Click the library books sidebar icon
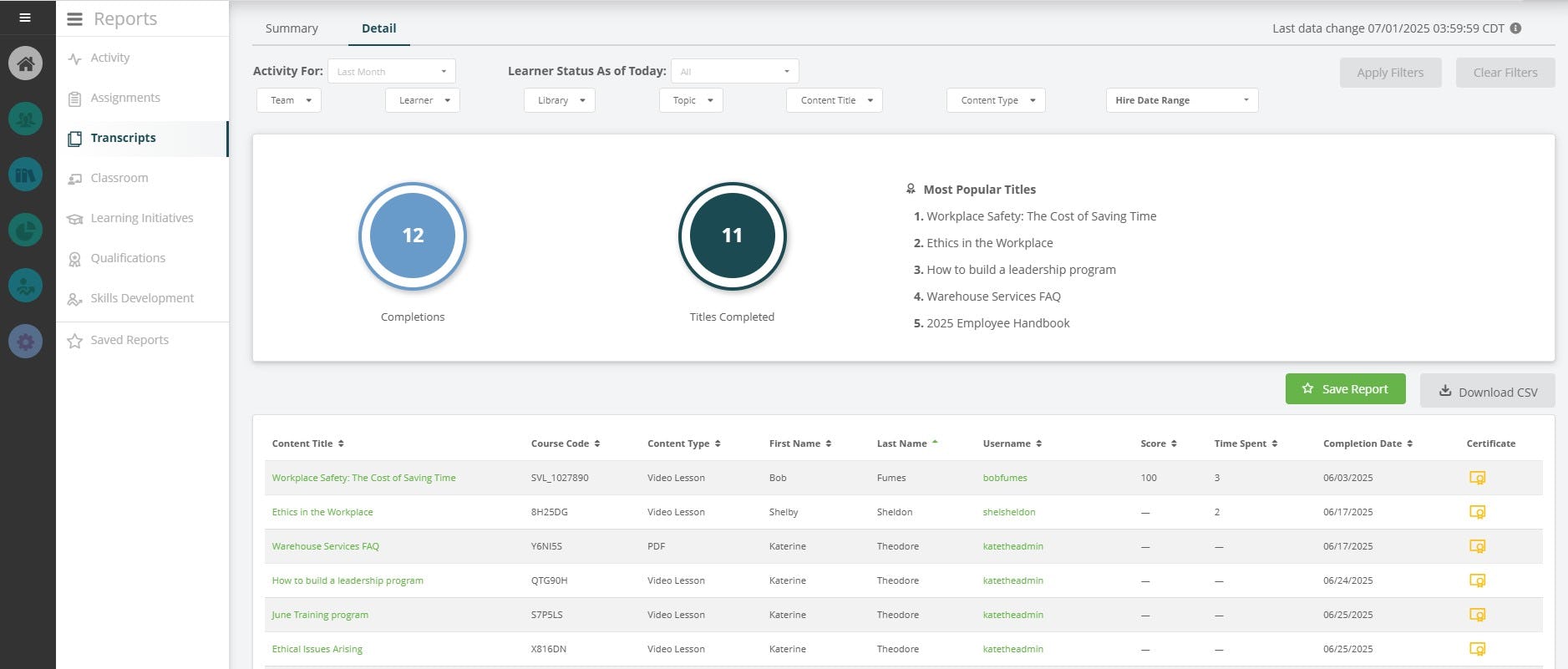Image resolution: width=1568 pixels, height=669 pixels. [25, 175]
